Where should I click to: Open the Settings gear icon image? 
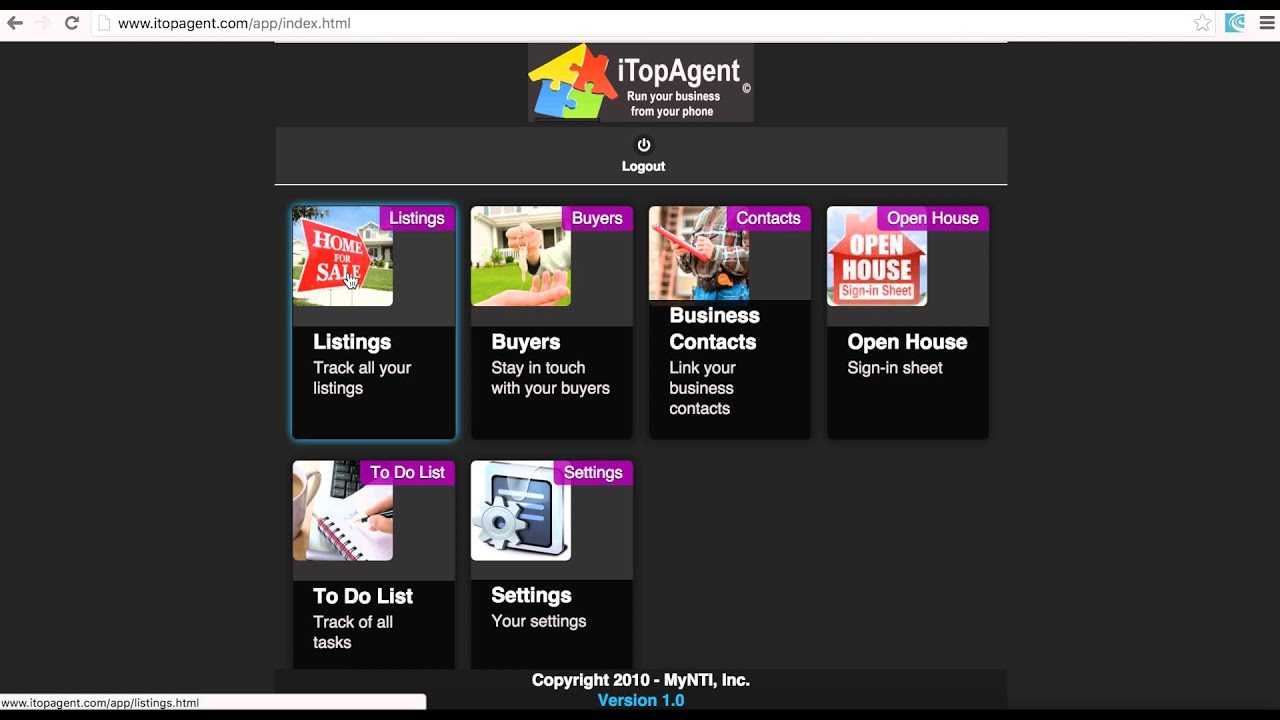(520, 510)
